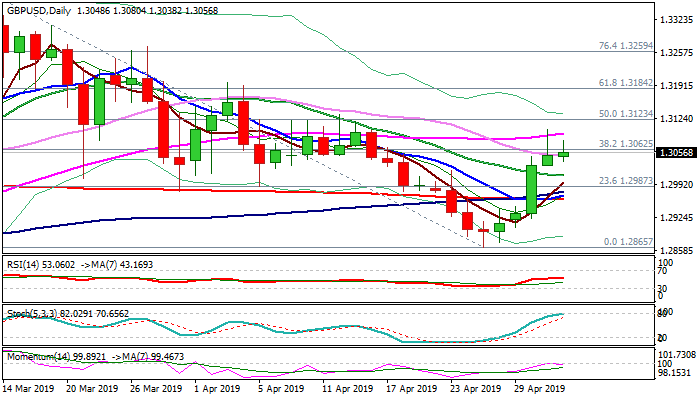700x400 pixels.
Task: Select the 17 Apr 2019 date marker
Action: [x=412, y=388]
